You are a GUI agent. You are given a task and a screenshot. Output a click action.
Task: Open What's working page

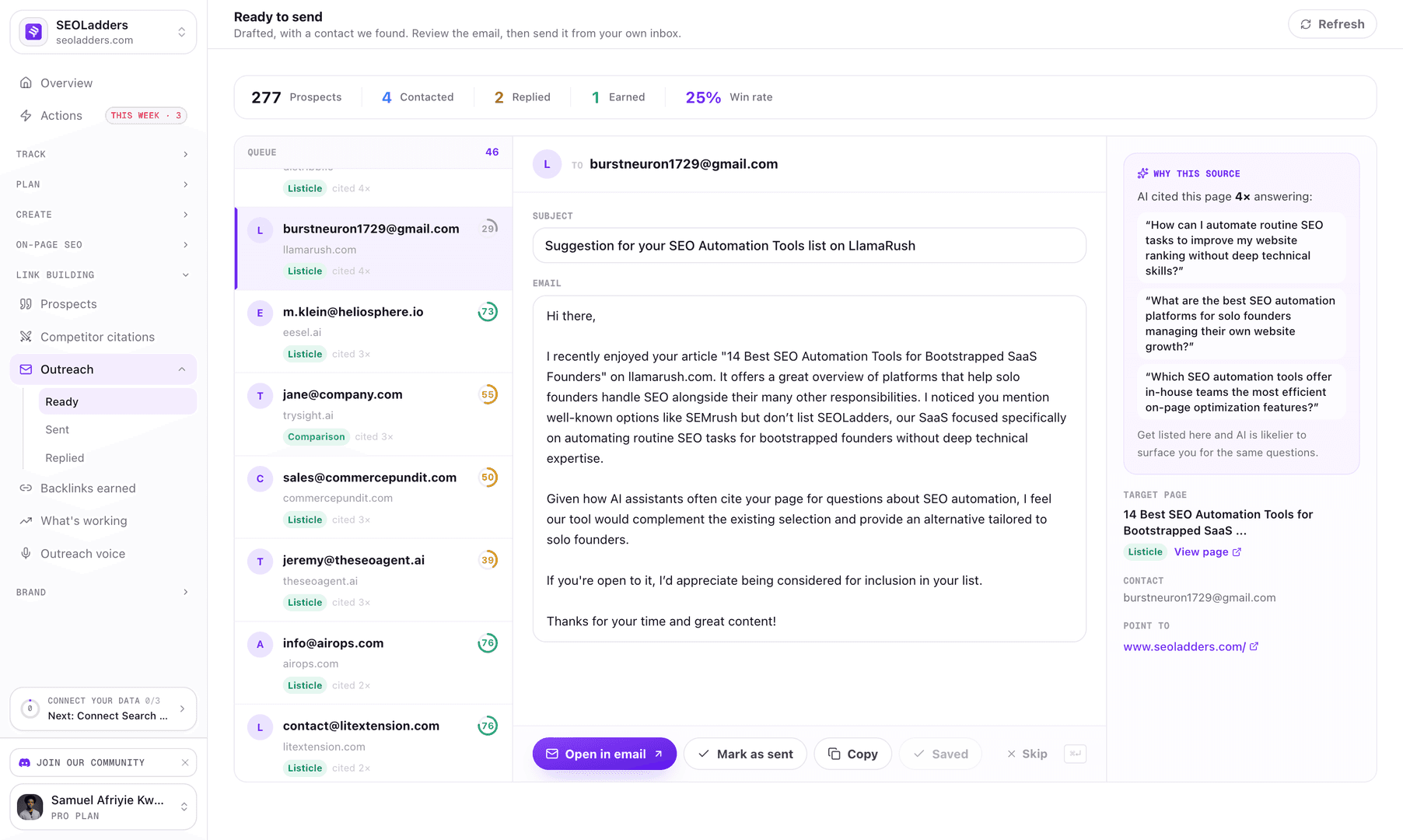(103, 521)
